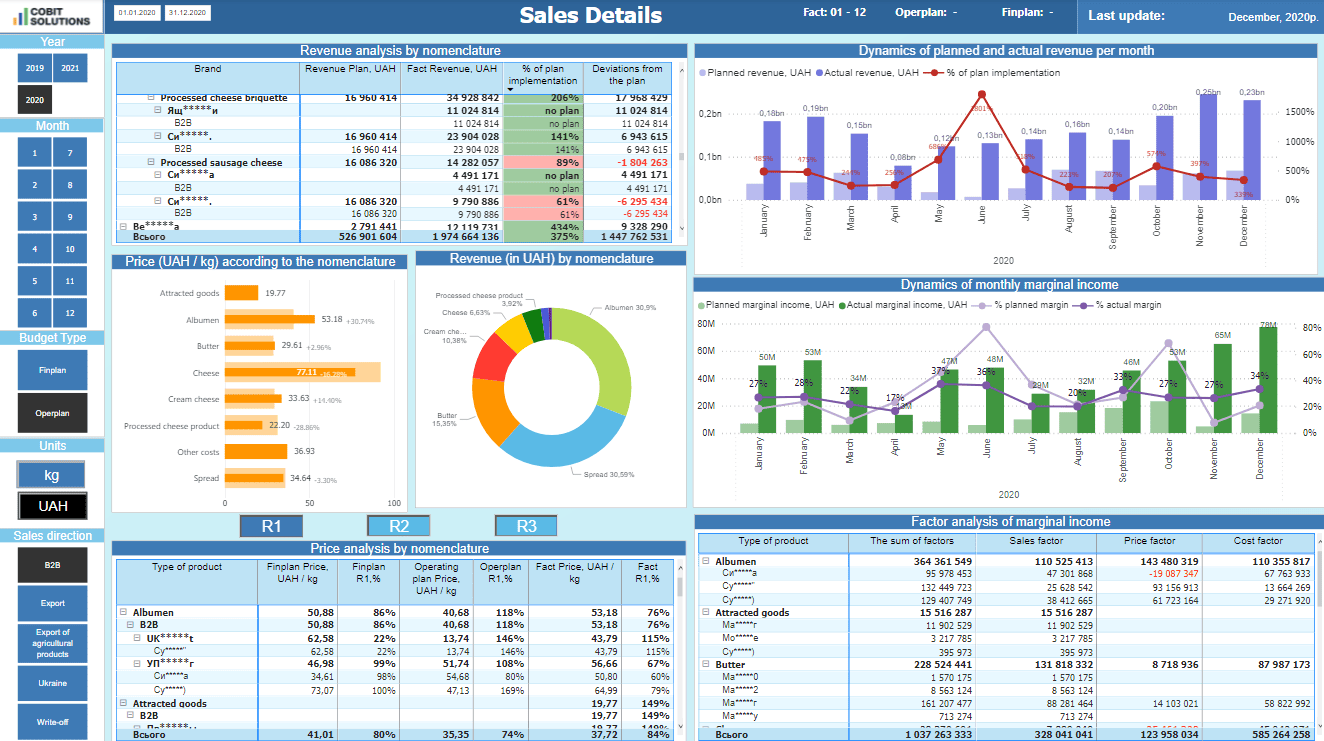Edit the start date 01.01.2020 field

[x=135, y=13]
